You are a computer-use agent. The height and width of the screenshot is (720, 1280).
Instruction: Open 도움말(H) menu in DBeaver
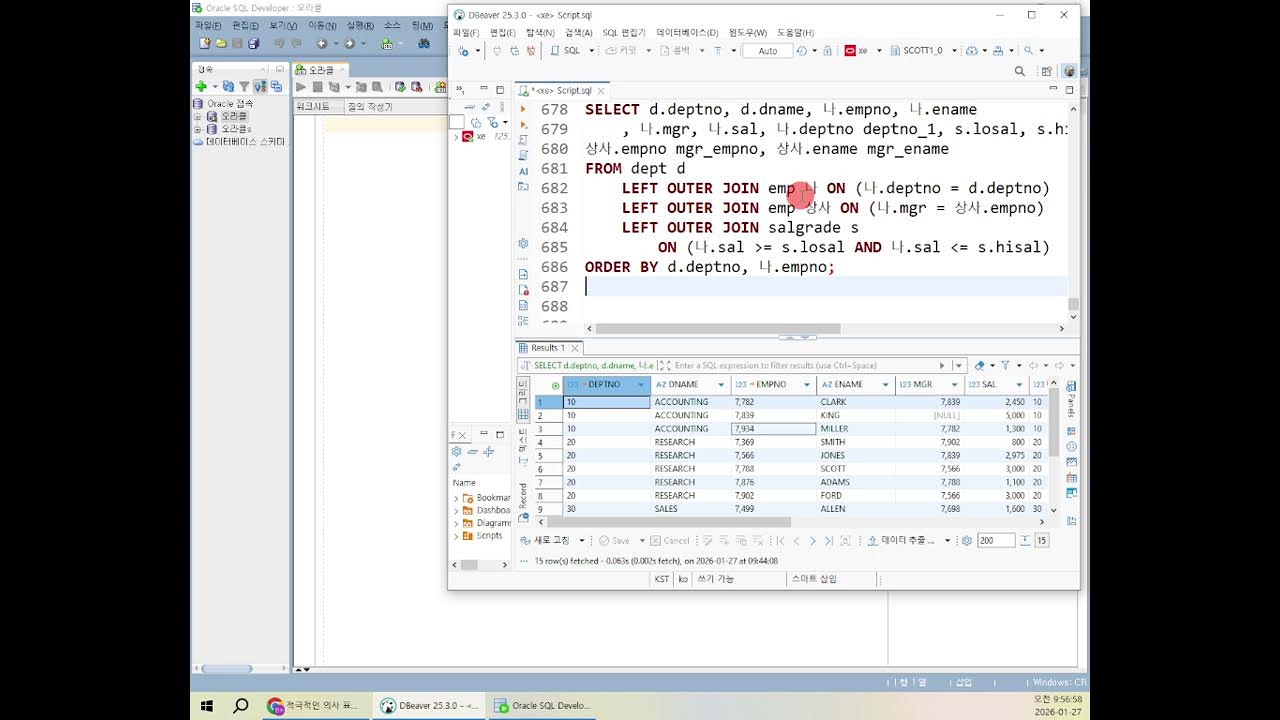tap(795, 33)
